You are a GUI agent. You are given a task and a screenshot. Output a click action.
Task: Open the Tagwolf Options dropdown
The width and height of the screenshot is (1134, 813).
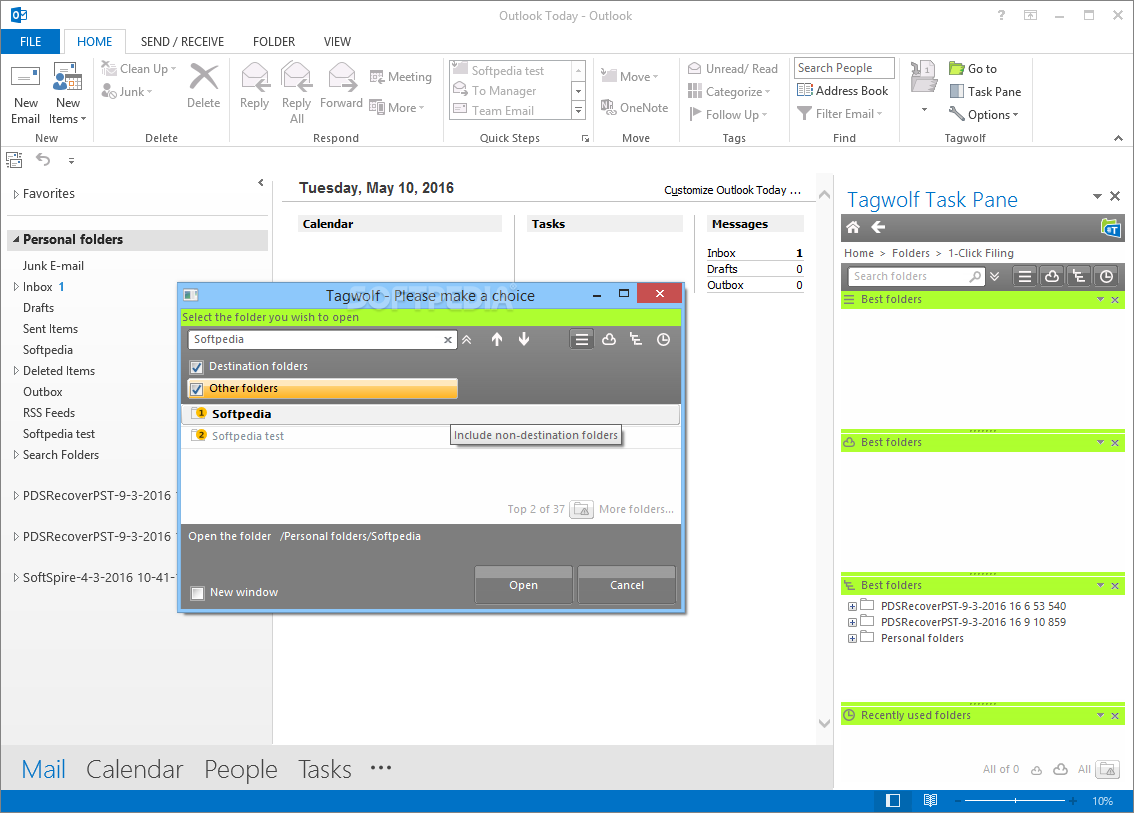coord(984,114)
